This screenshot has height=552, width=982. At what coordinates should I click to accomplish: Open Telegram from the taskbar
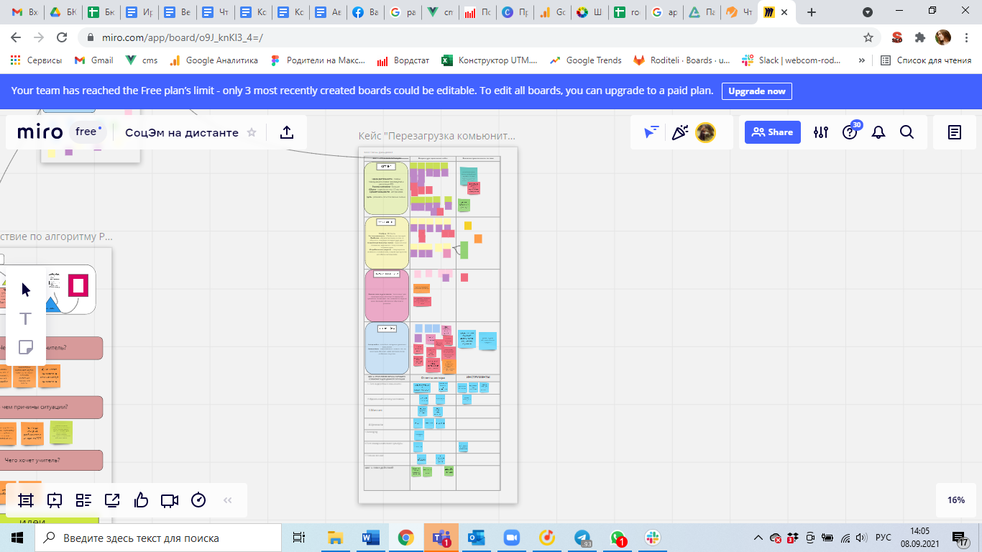(582, 538)
